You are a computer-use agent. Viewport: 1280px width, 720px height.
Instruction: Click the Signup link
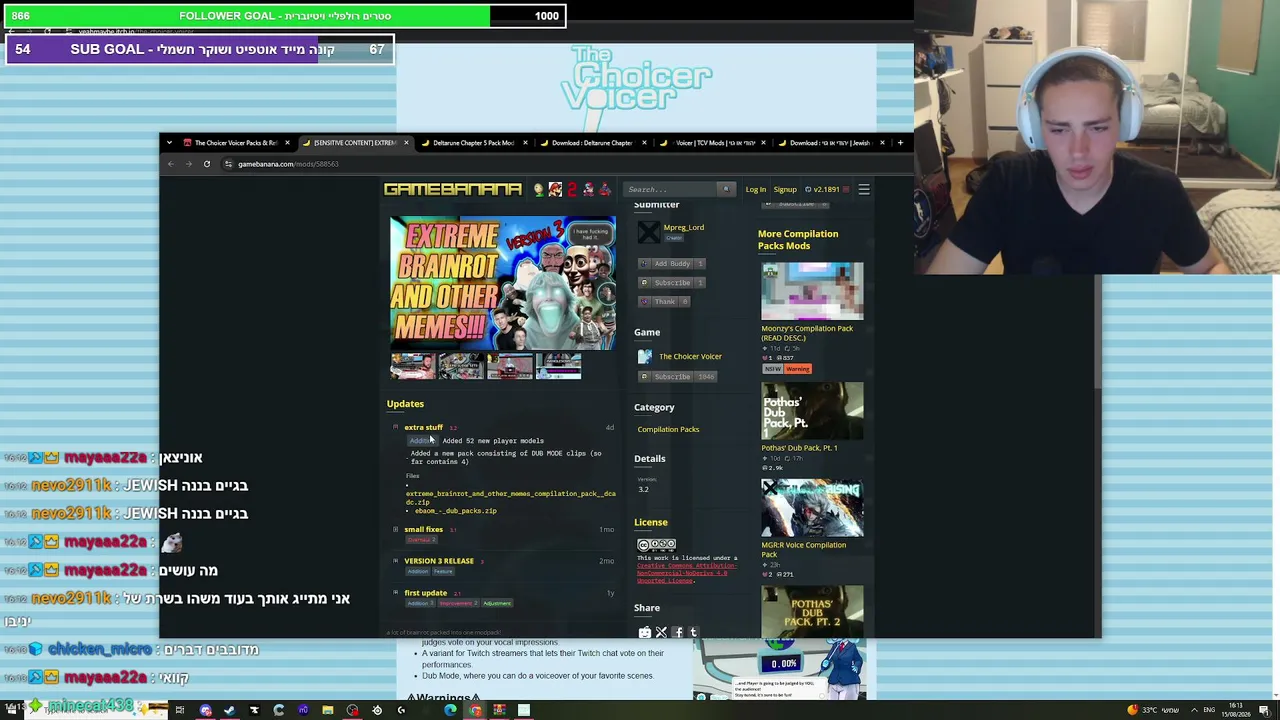pos(785,189)
